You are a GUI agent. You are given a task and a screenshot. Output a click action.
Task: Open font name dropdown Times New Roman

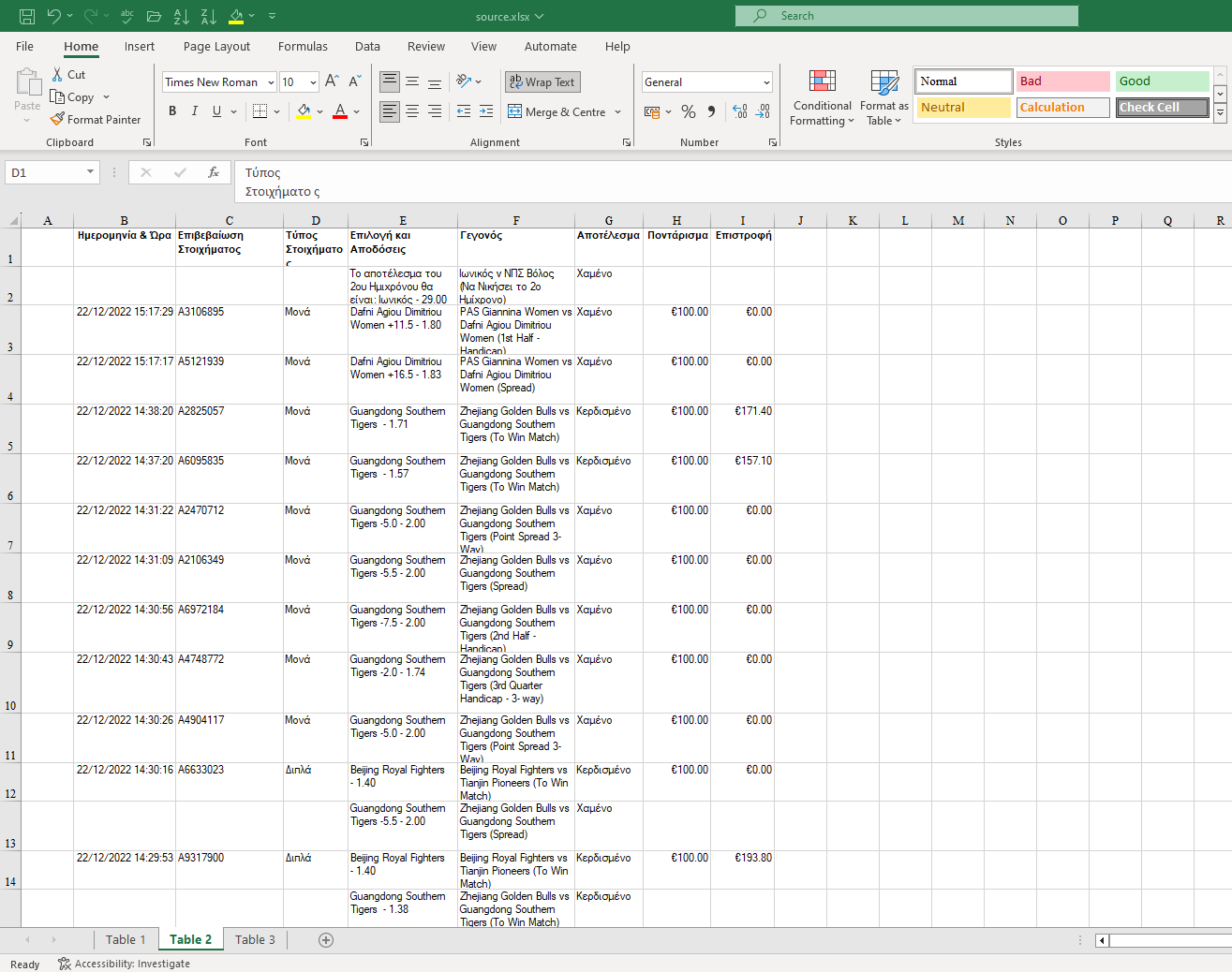pyautogui.click(x=271, y=82)
